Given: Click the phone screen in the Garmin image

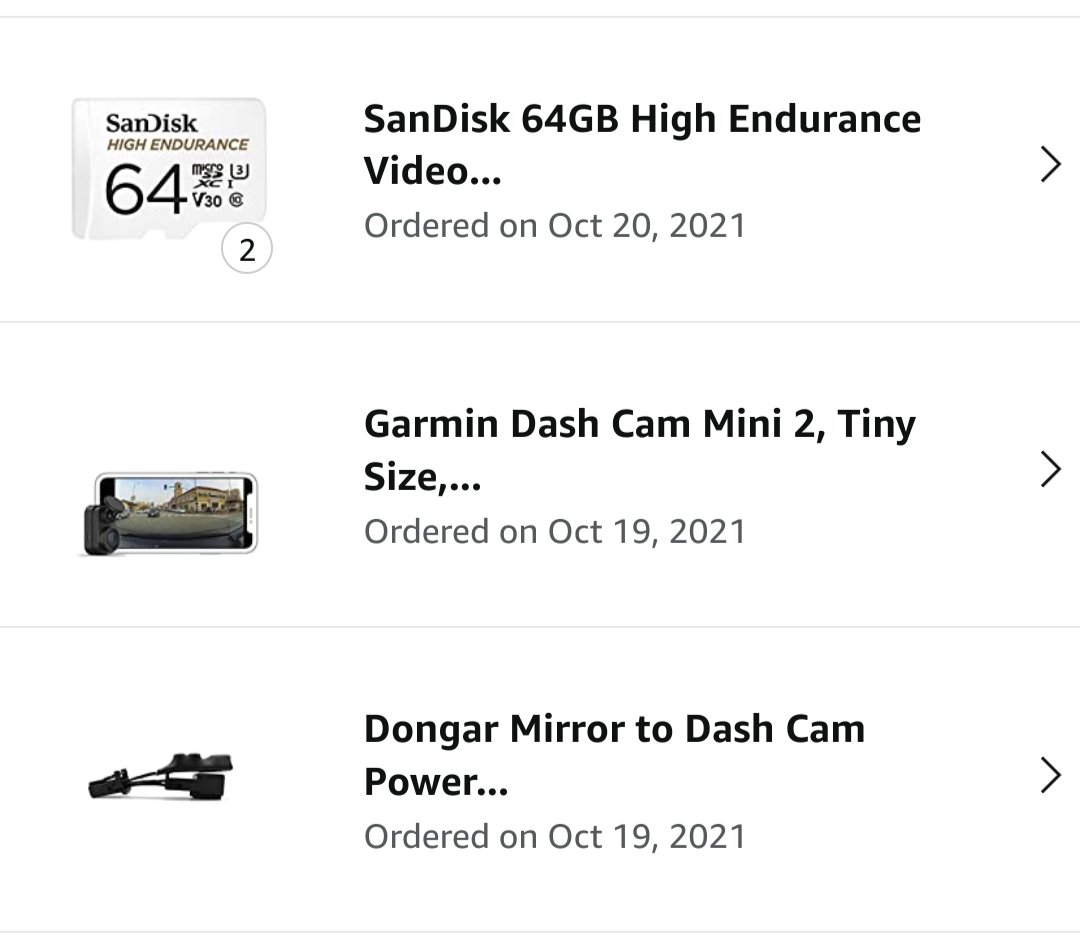Looking at the screenshot, I should pos(178,512).
